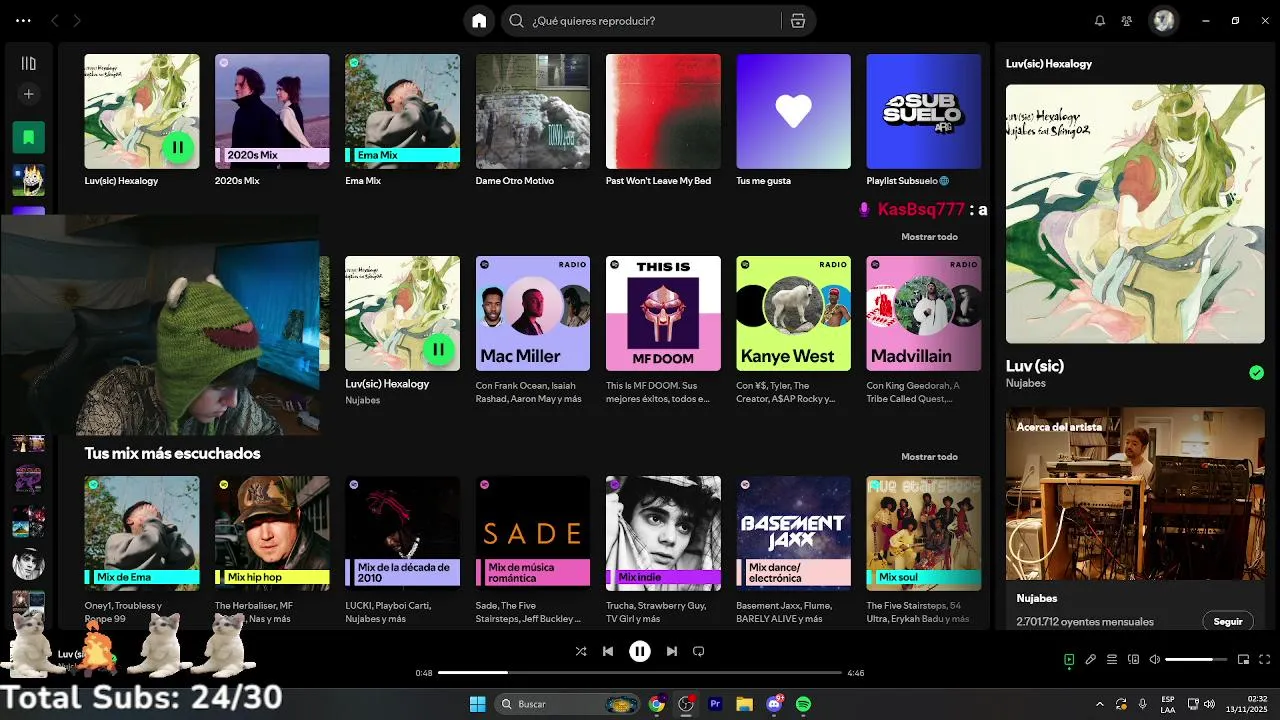
Task: Open the Luv (sic) title in the Now Playing panel
Action: point(1034,366)
